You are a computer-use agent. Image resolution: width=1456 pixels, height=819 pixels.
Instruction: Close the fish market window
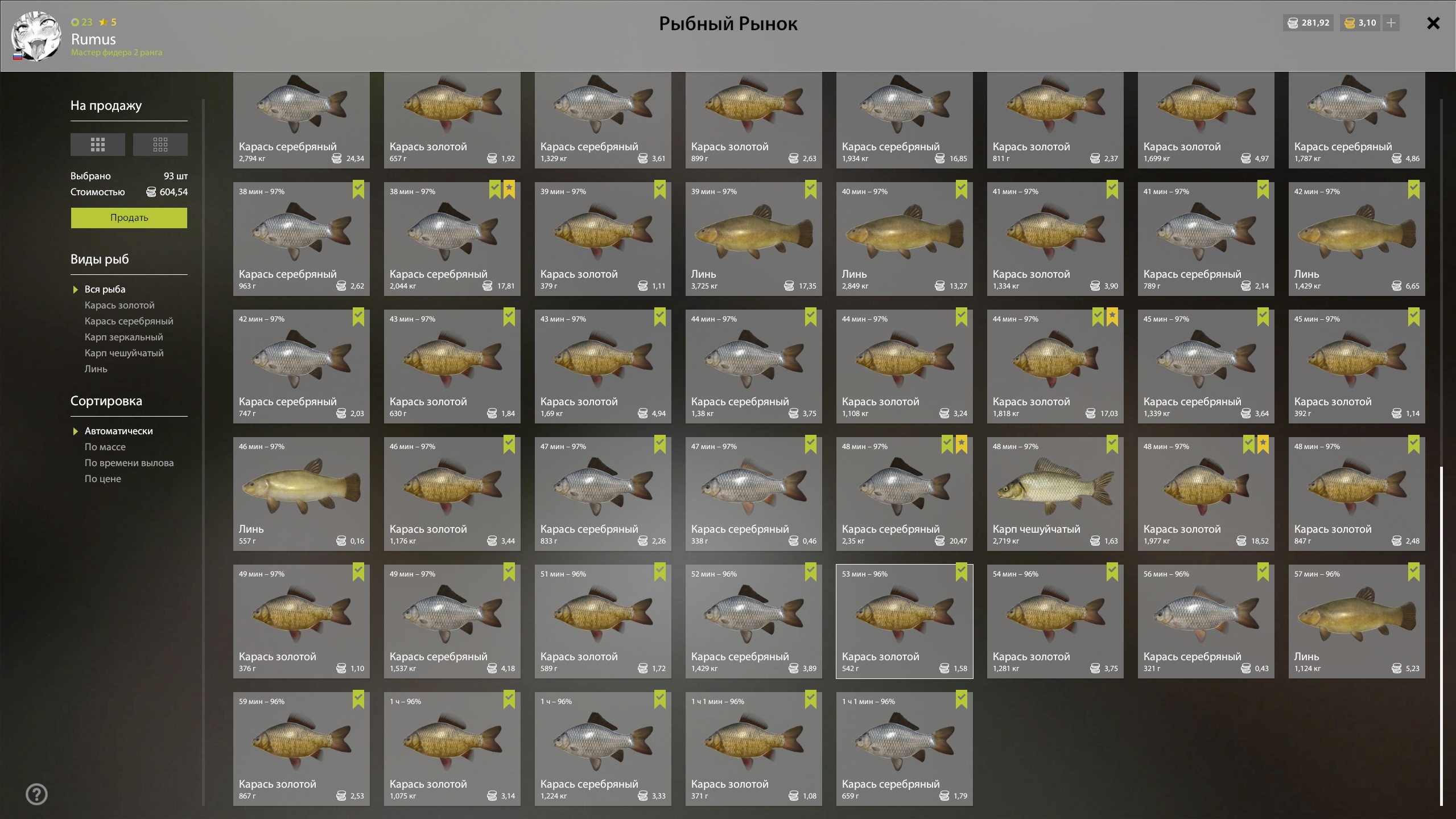coord(1433,23)
